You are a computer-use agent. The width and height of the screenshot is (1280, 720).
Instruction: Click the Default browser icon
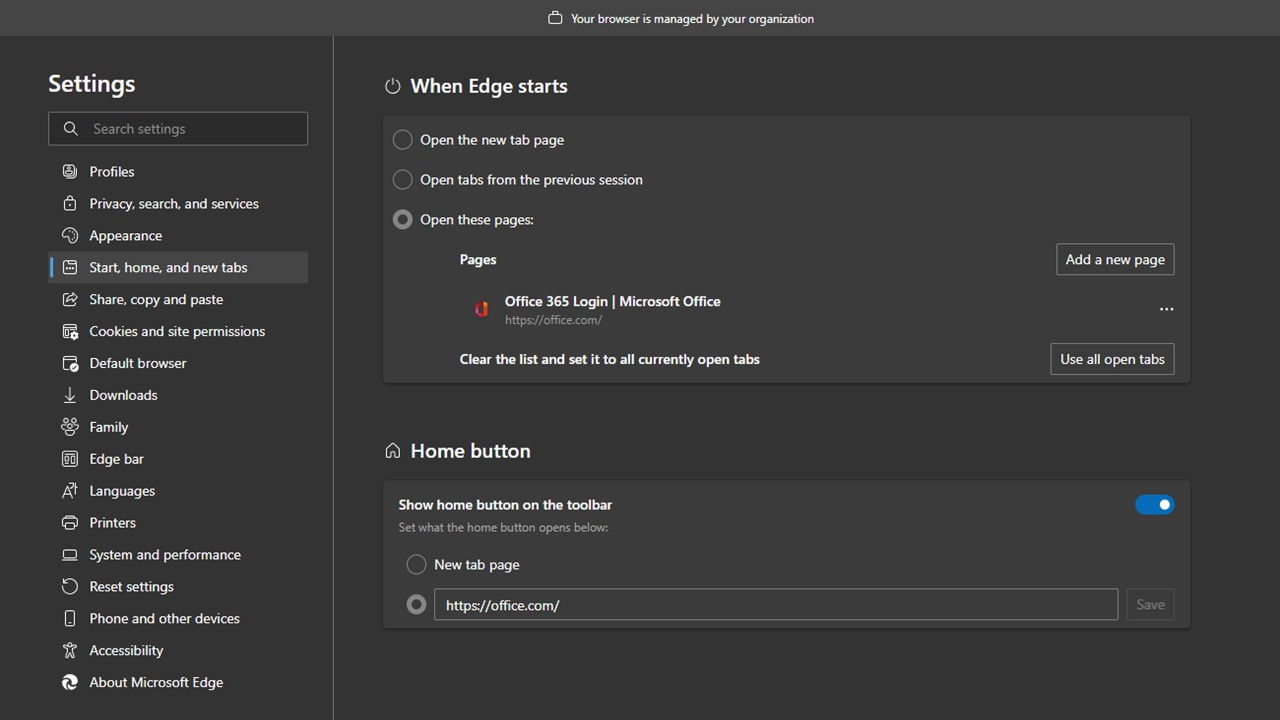70,364
